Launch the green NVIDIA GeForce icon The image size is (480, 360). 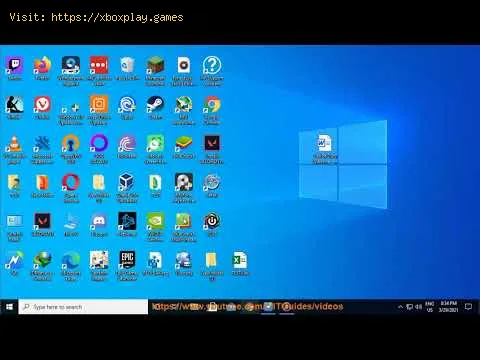coord(155,222)
